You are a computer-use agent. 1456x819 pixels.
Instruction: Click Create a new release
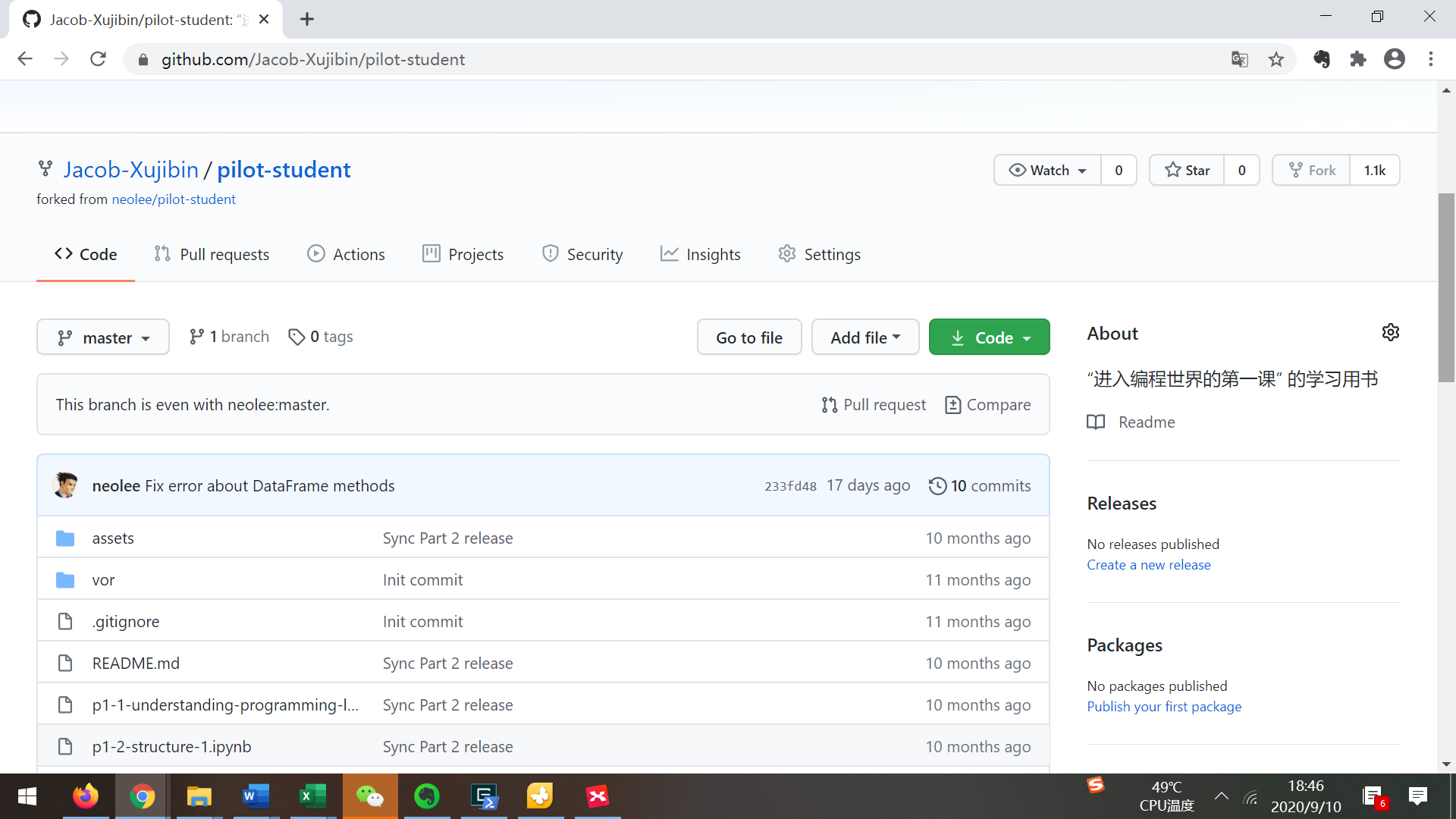coord(1148,564)
